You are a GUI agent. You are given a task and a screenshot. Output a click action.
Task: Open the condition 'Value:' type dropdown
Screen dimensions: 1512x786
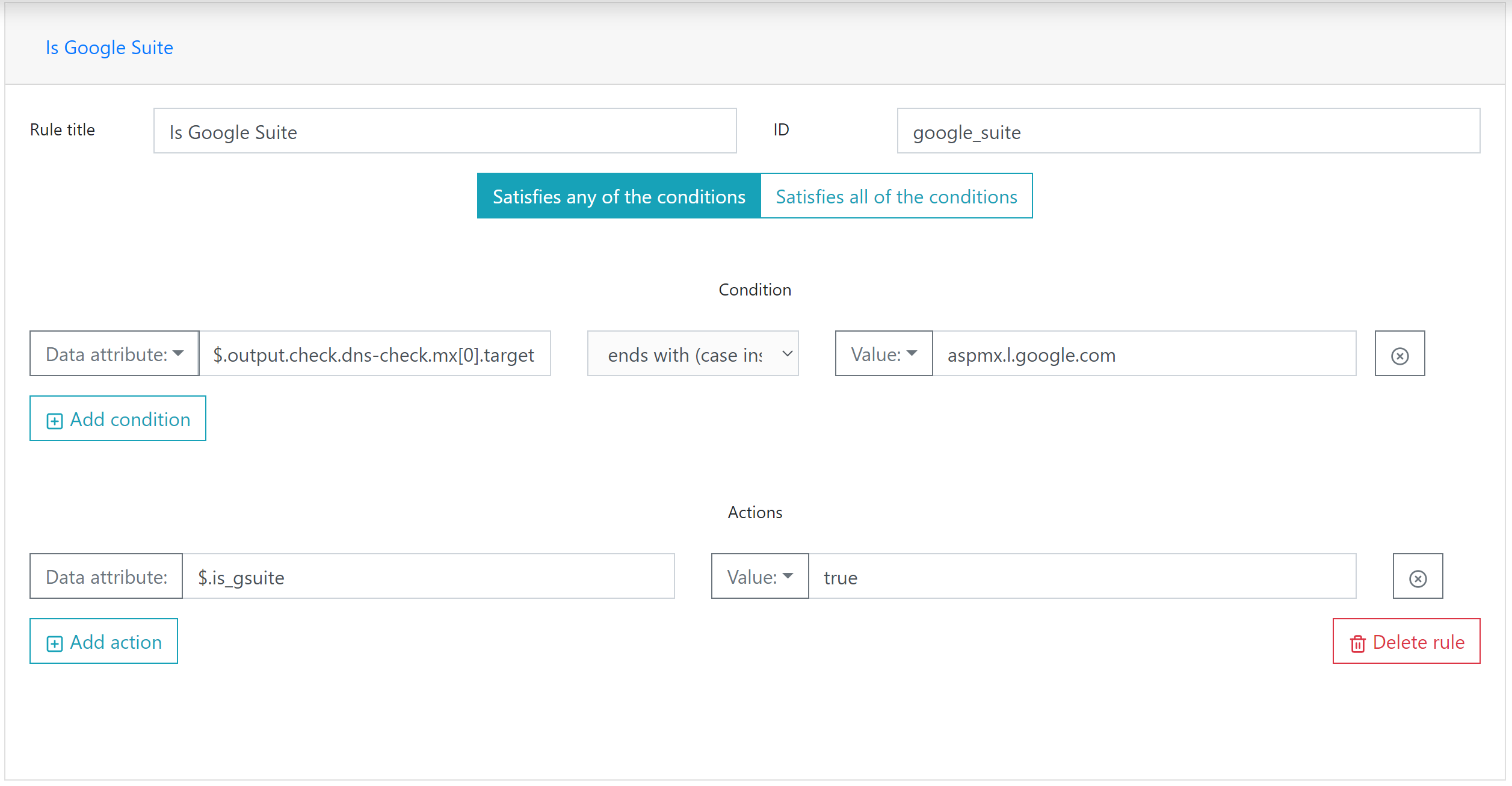[884, 353]
